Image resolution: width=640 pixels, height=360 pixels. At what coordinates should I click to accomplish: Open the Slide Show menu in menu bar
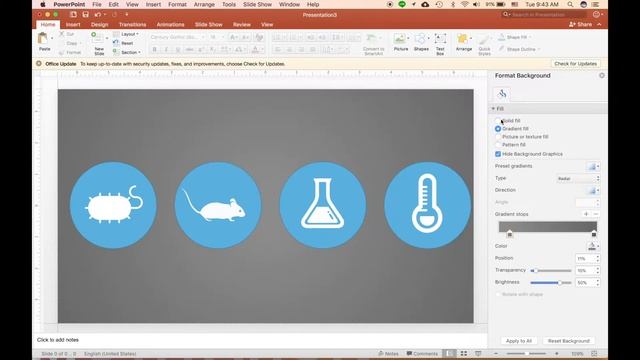pyautogui.click(x=257, y=4)
